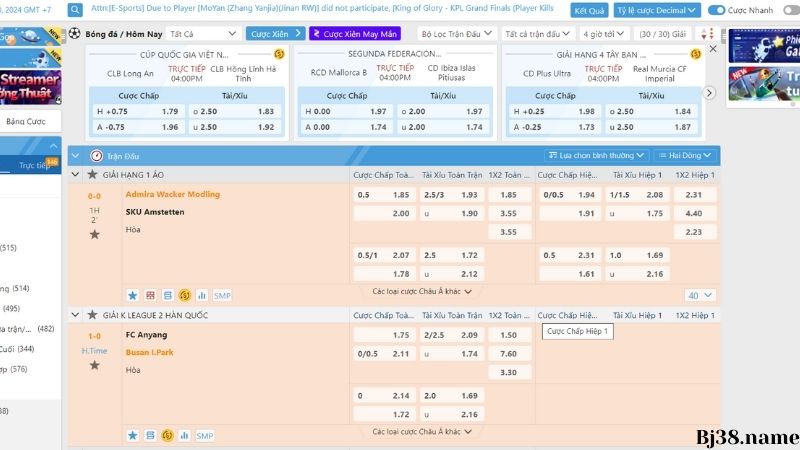Viewport: 800px width, 450px height.
Task: Click the SMP icon under FC Anyang match
Action: (x=205, y=435)
